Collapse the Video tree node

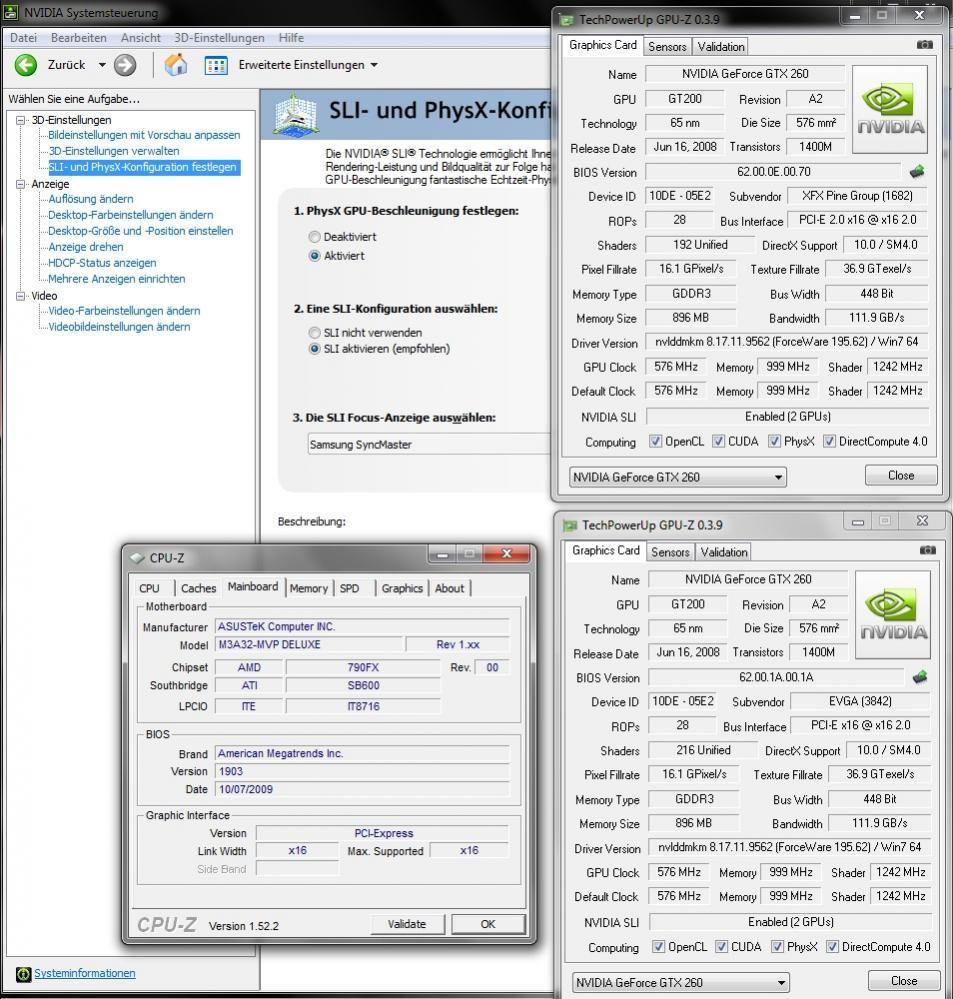pyautogui.click(x=20, y=296)
